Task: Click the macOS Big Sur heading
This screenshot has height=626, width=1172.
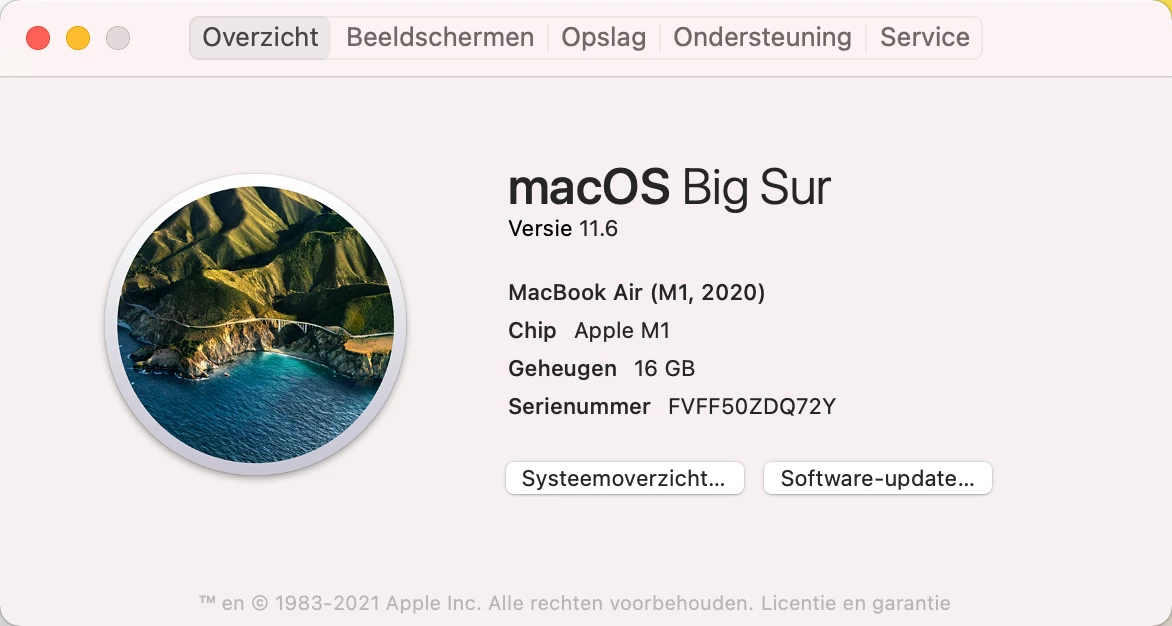Action: (x=669, y=188)
